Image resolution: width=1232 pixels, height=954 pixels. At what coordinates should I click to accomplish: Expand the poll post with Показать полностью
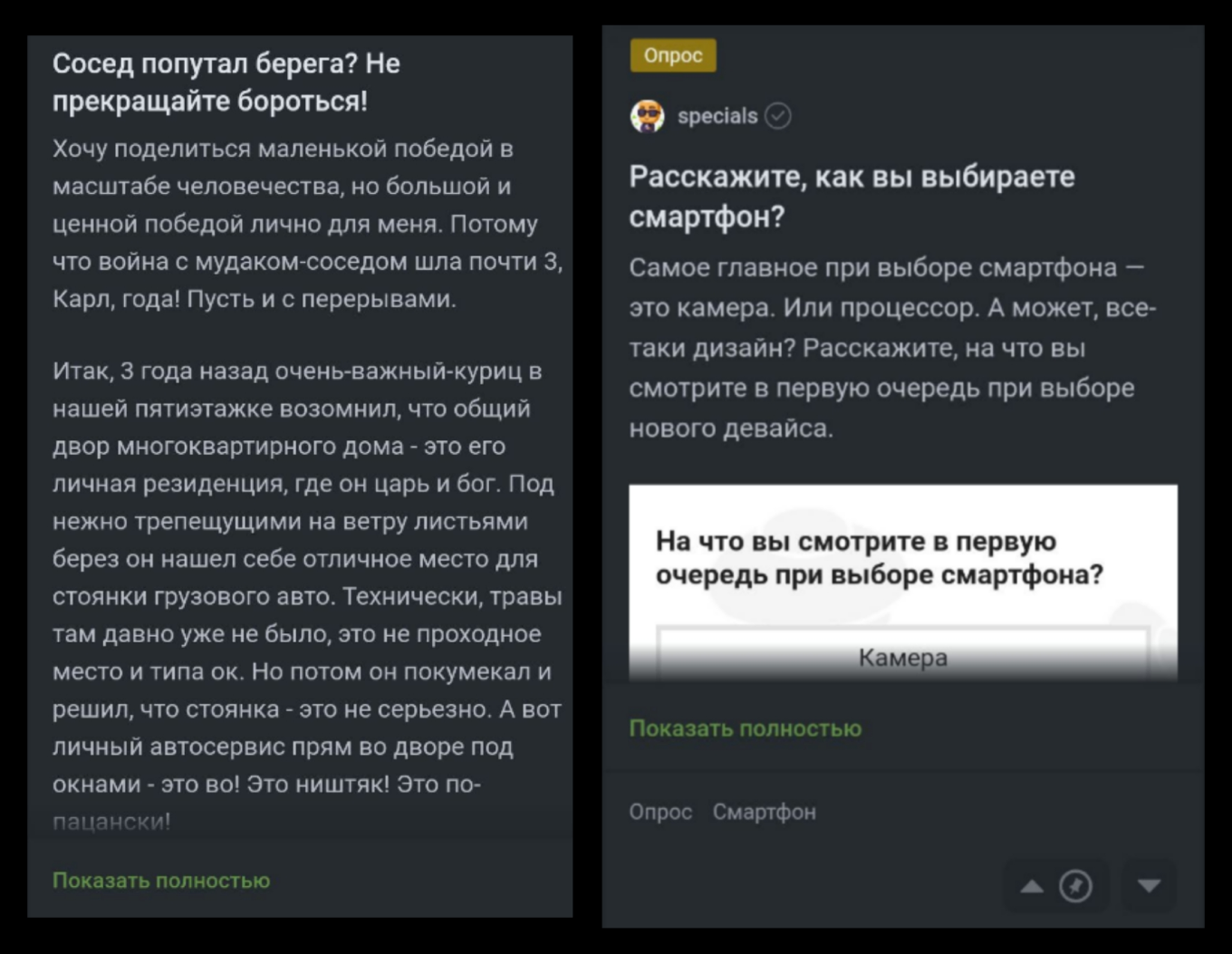[x=746, y=728]
